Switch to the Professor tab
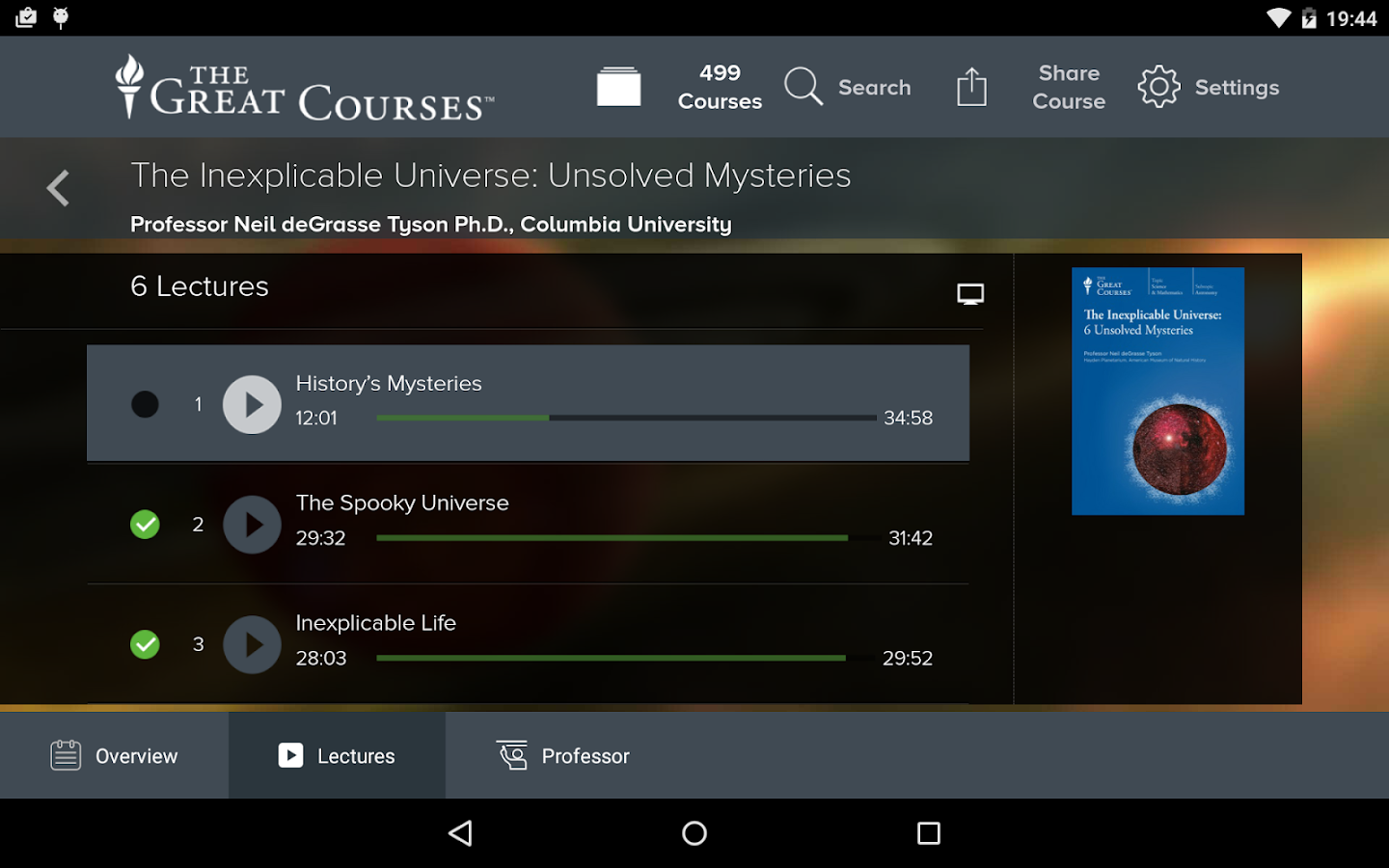This screenshot has height=868, width=1389. [563, 755]
